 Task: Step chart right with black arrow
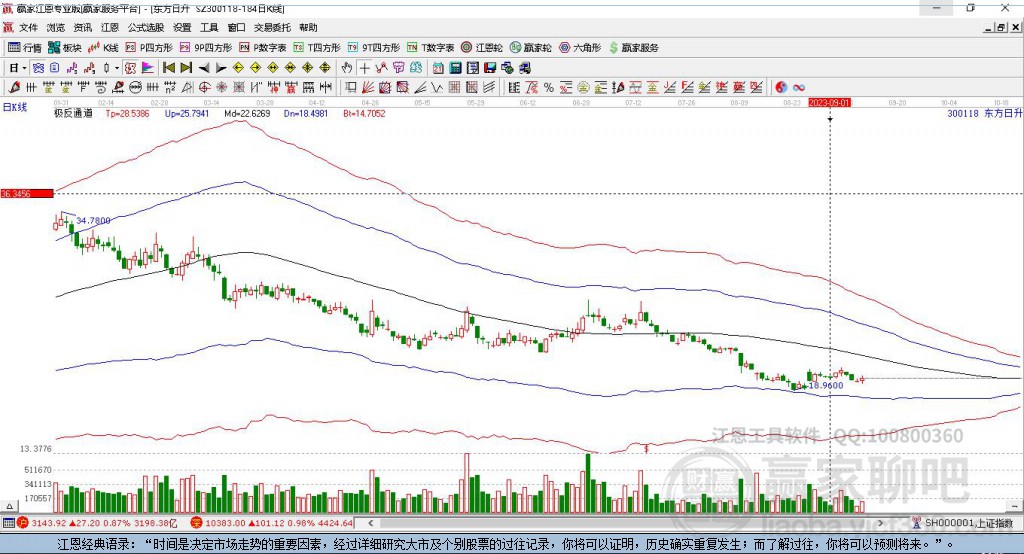[x=221, y=67]
